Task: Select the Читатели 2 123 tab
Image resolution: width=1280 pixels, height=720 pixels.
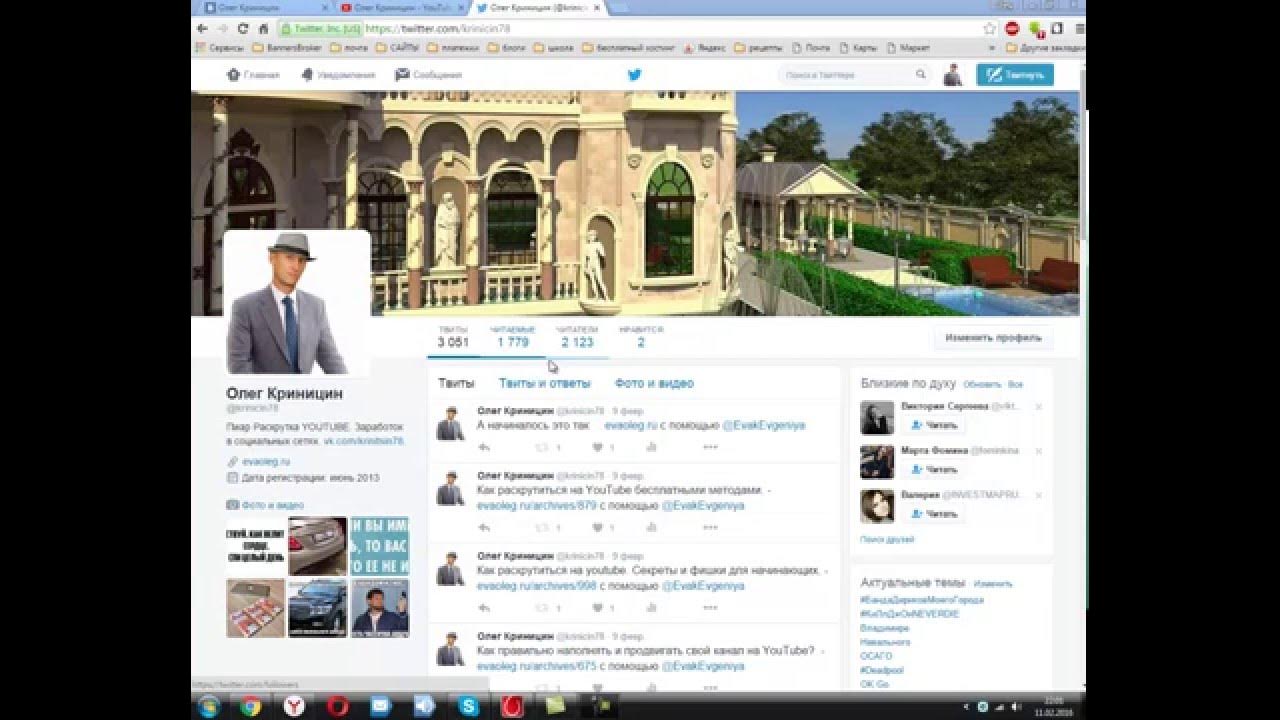Action: pos(577,336)
